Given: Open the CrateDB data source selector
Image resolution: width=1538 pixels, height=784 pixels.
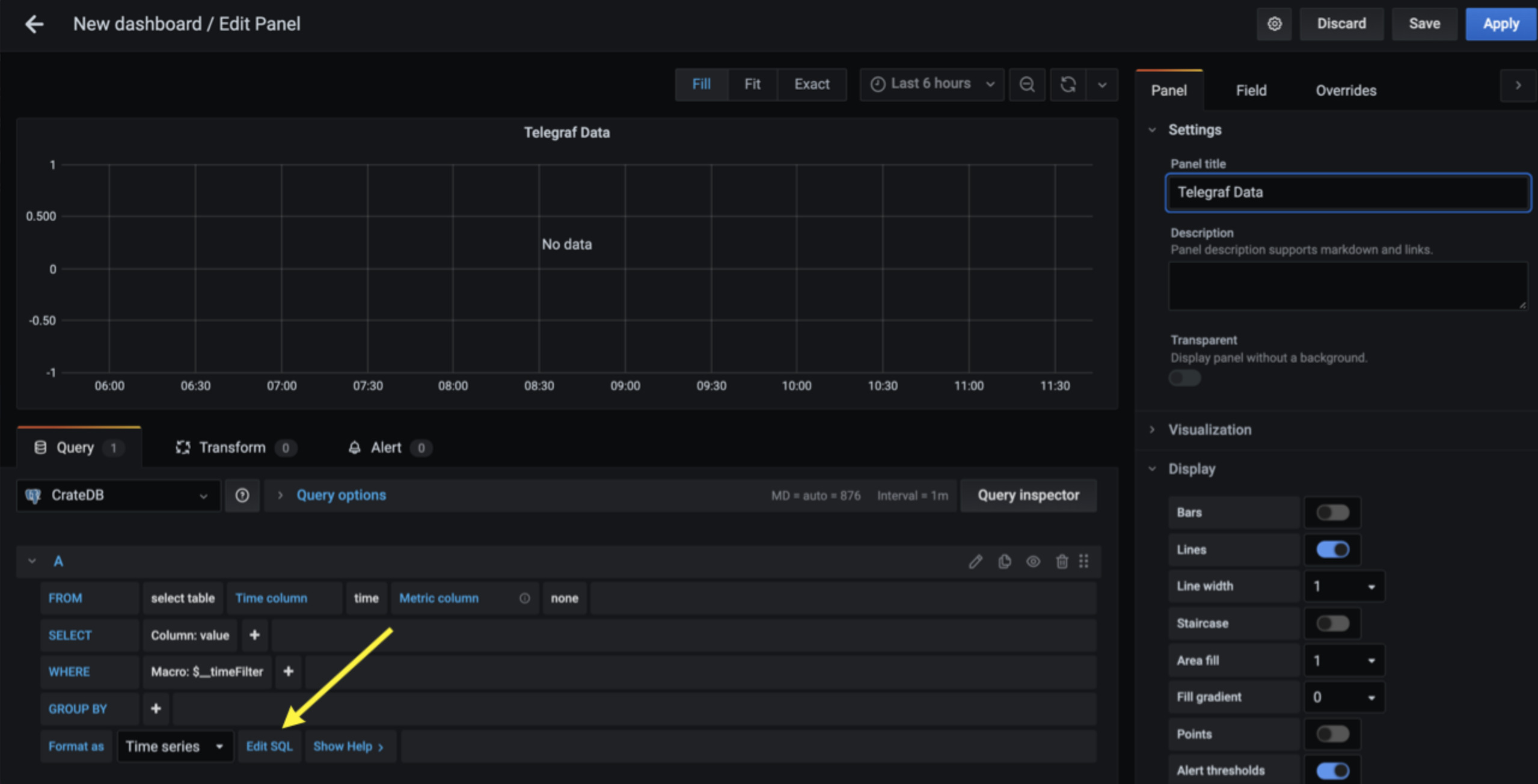Looking at the screenshot, I should [x=118, y=495].
